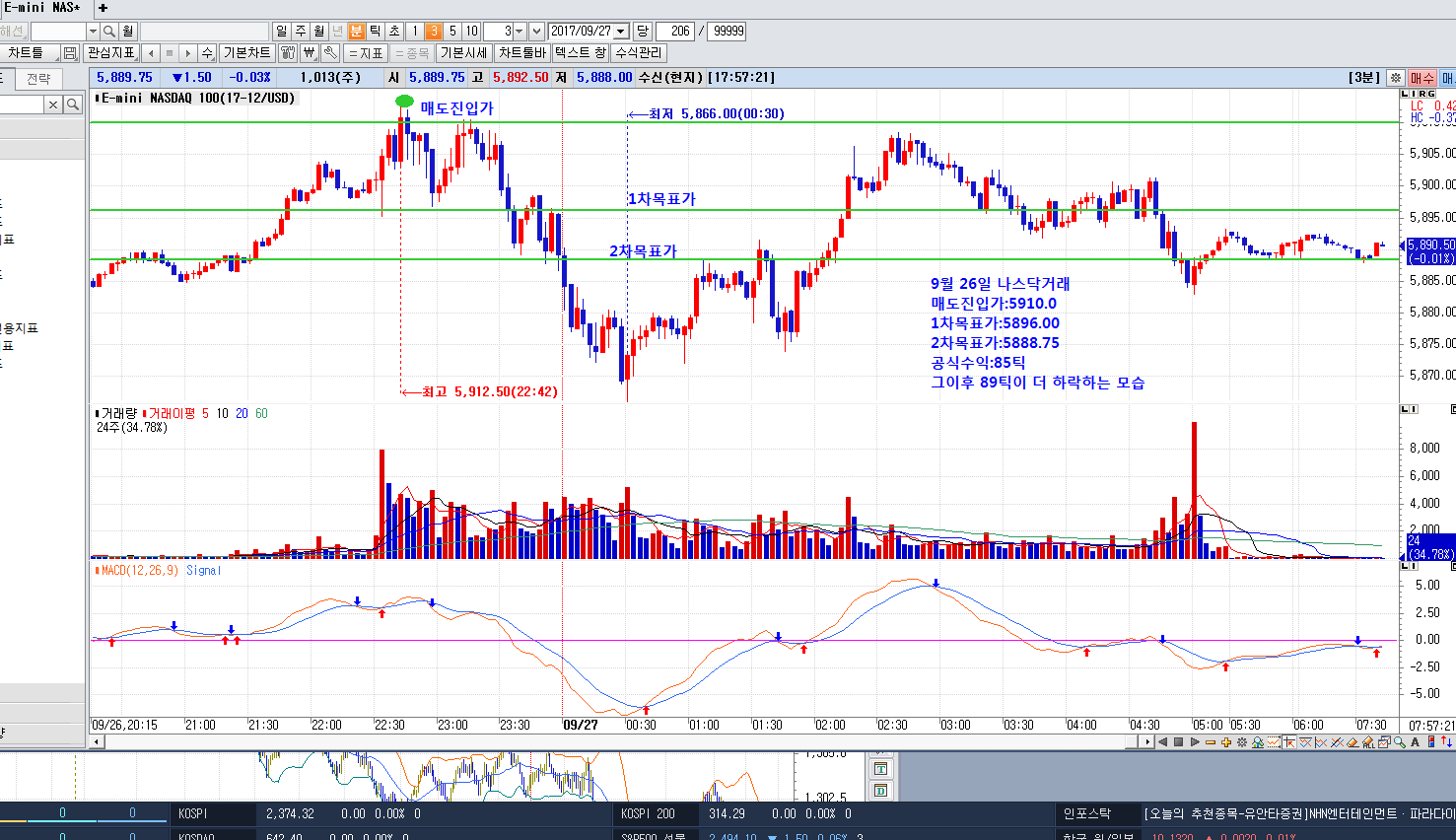Switch chart period to 틱 (tick)
The height and width of the screenshot is (840, 1456).
(376, 32)
